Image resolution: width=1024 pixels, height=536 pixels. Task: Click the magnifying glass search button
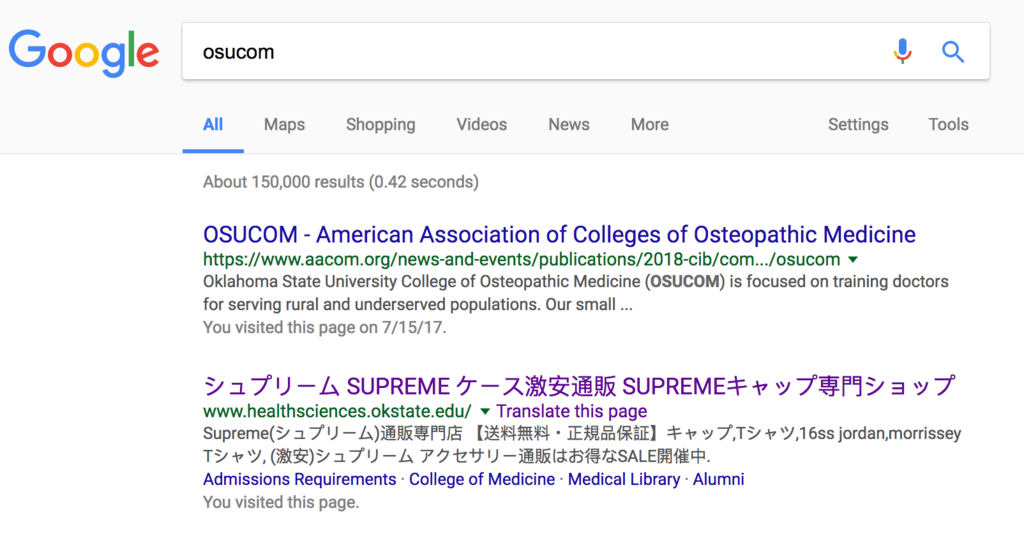coord(953,52)
